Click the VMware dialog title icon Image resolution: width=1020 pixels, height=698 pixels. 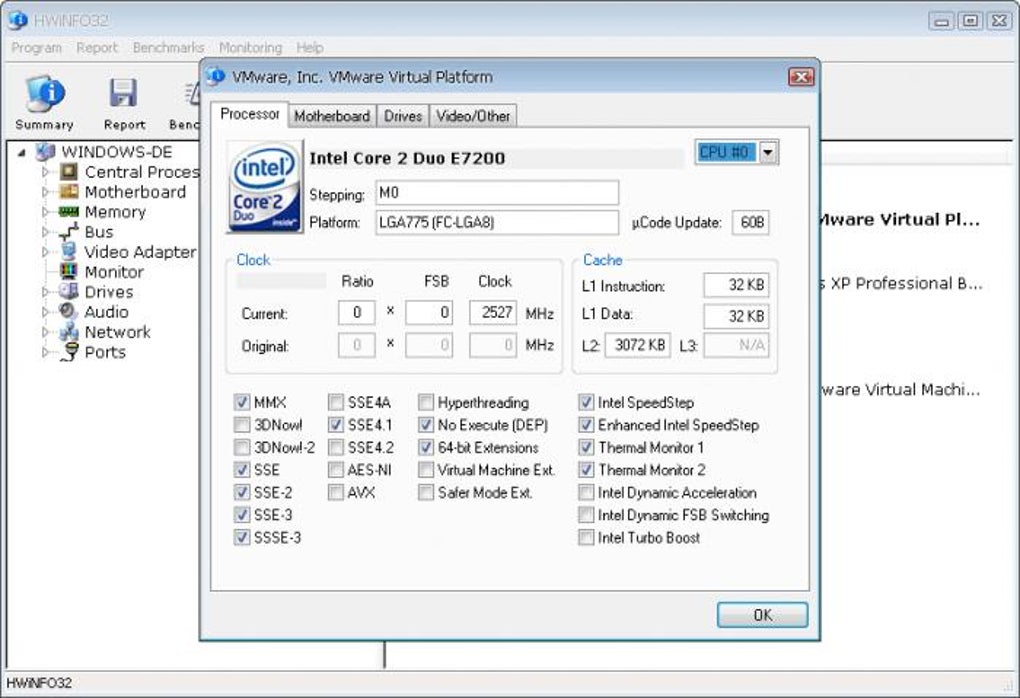tap(216, 76)
